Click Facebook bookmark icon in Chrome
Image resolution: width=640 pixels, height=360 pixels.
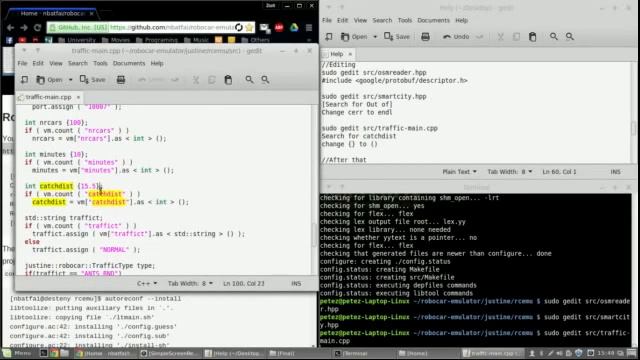coord(9,40)
